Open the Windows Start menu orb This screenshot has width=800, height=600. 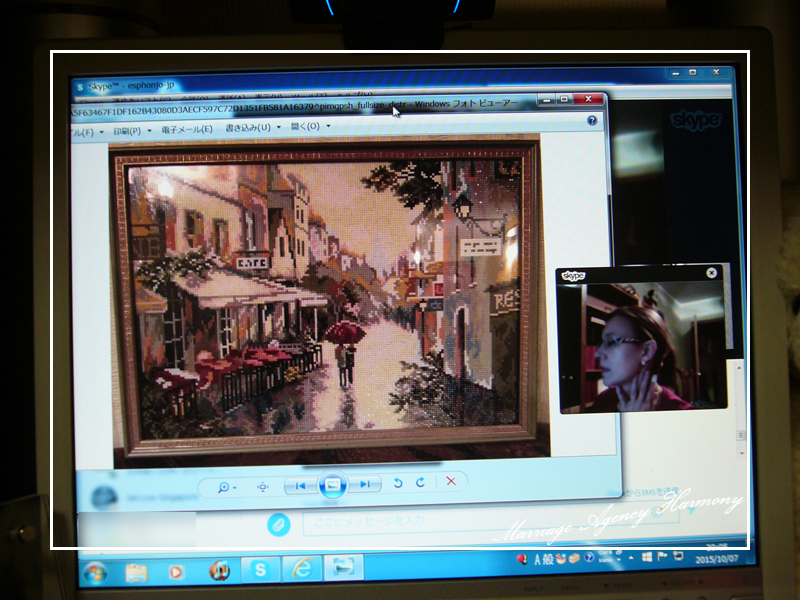point(95,572)
